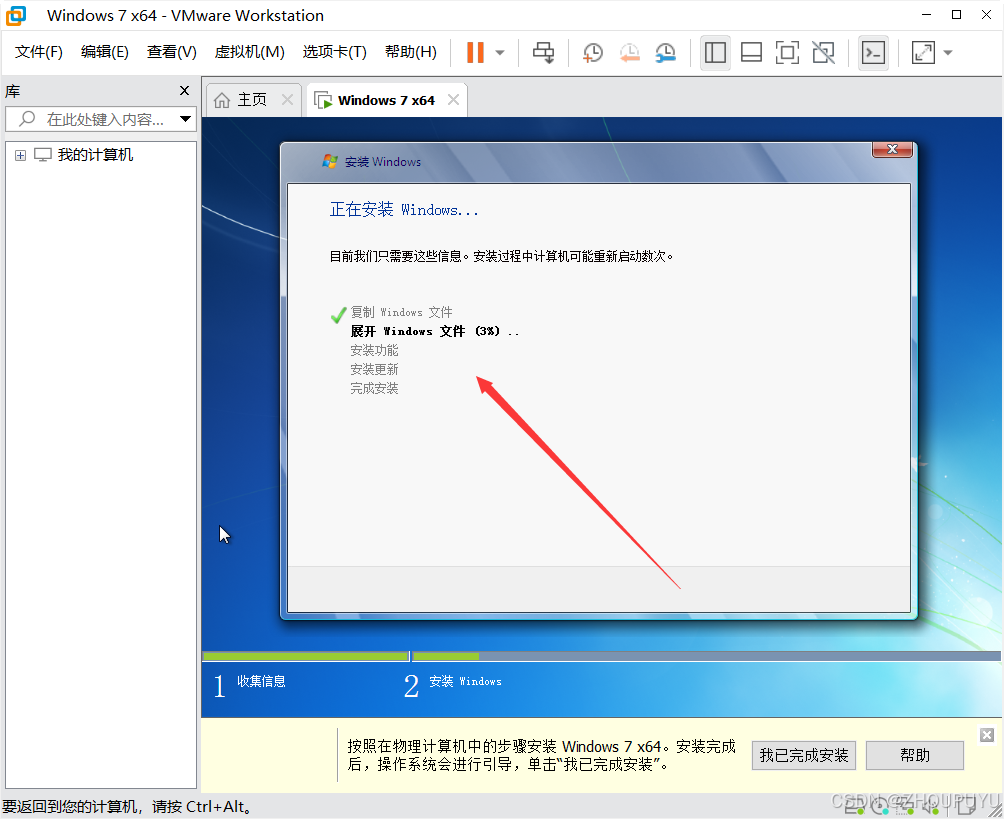The width and height of the screenshot is (1004, 819).
Task: Maximize the VMware Workstation window
Action: (957, 15)
